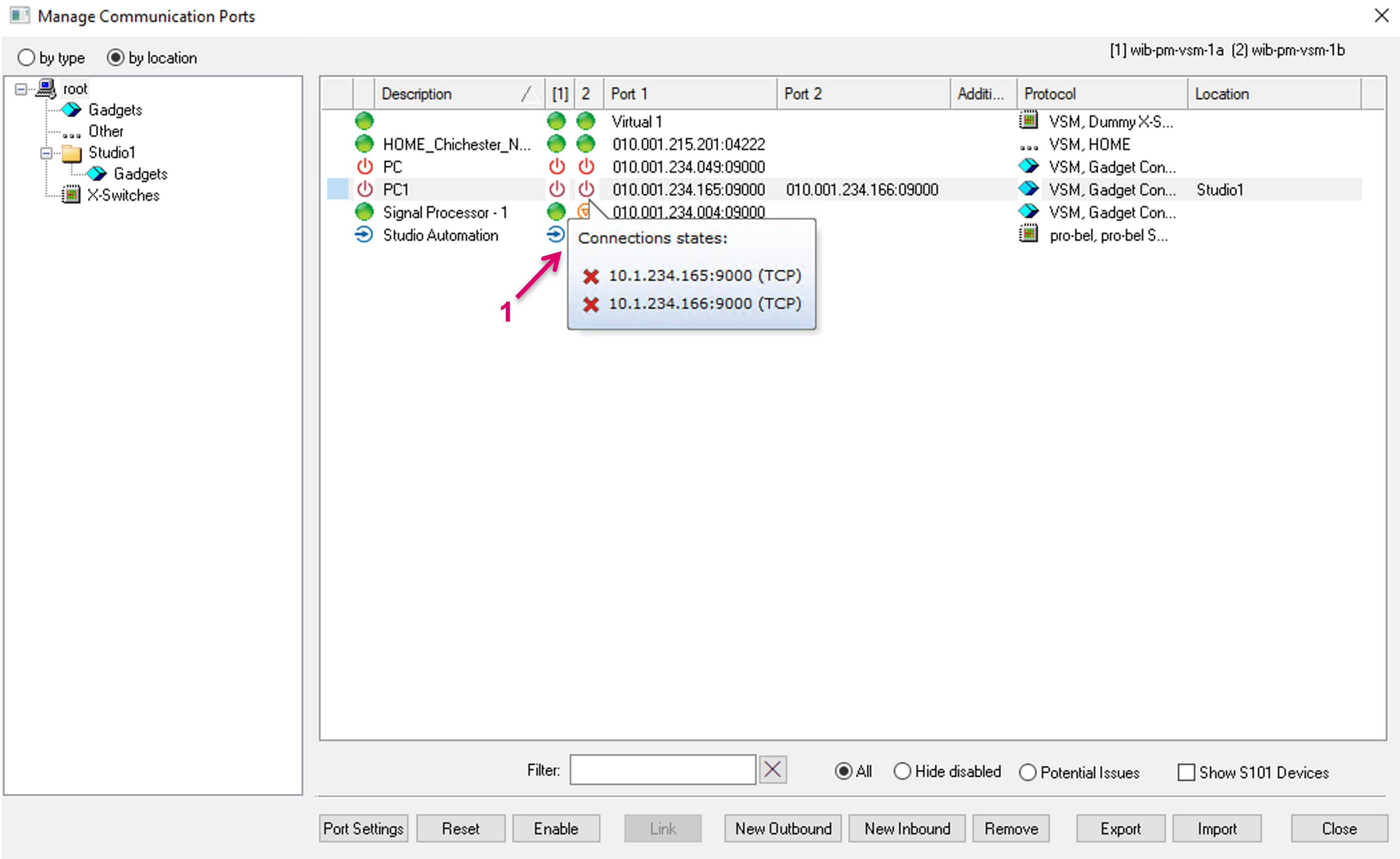Collapse the Studio1 tree node

click(x=46, y=153)
